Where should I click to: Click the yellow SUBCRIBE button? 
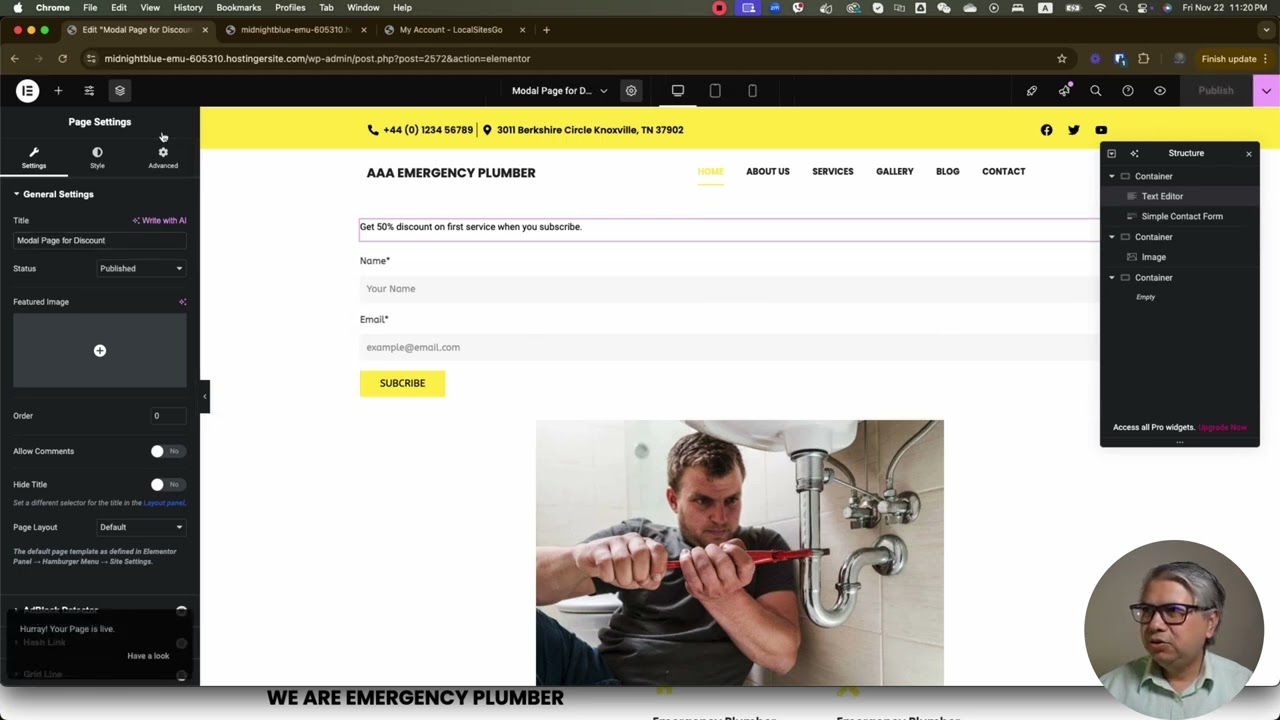(x=402, y=383)
